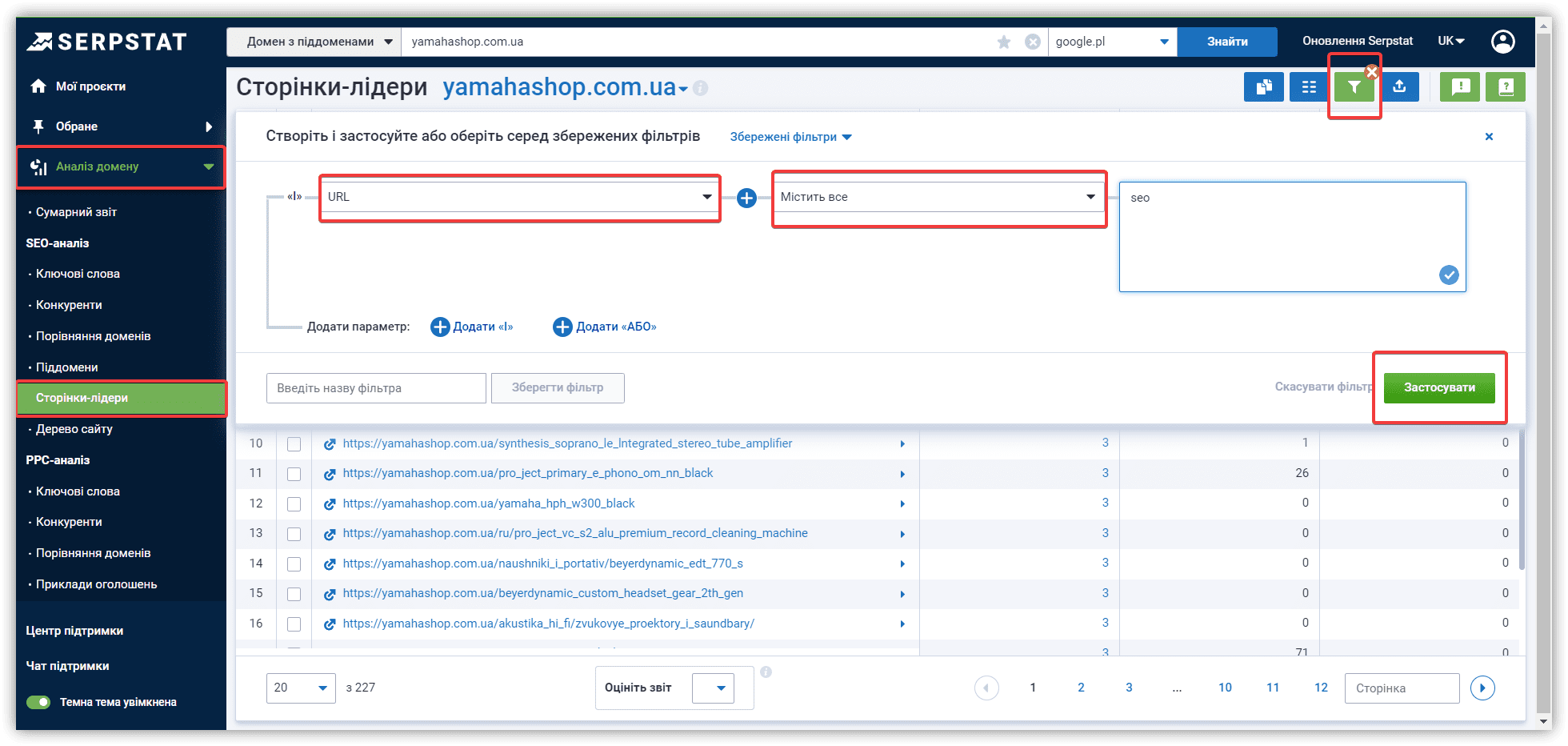The width and height of the screenshot is (1568, 746).
Task: Click Додати «АБО» to add condition
Action: [x=605, y=327]
